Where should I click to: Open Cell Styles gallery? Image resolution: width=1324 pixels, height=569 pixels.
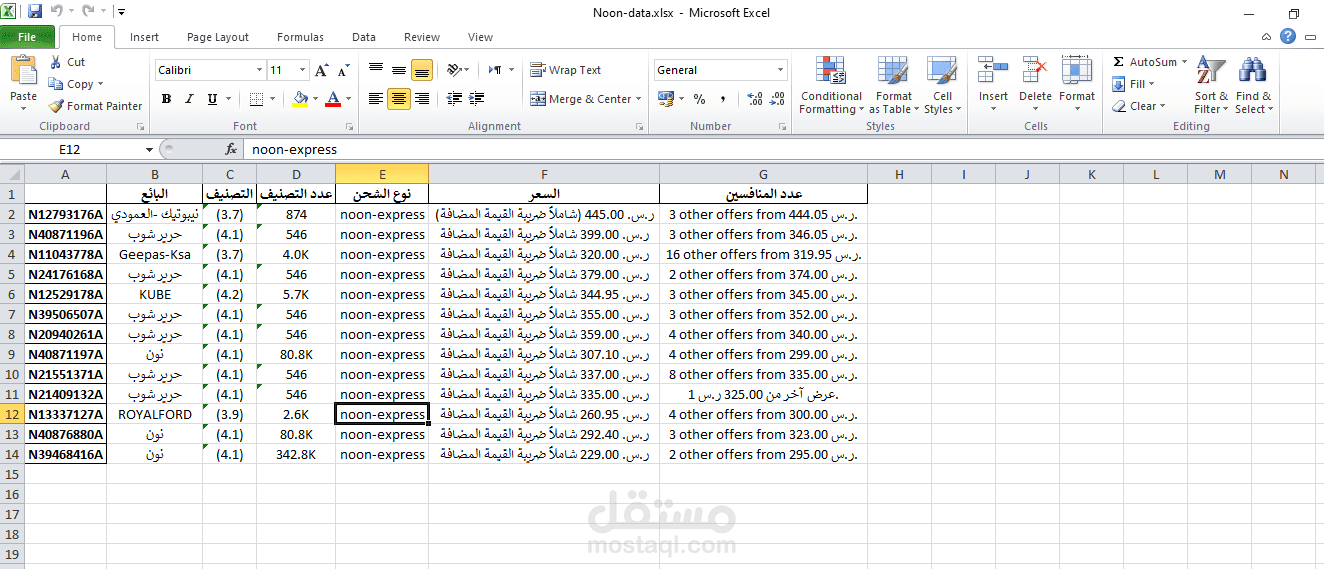coord(942,86)
